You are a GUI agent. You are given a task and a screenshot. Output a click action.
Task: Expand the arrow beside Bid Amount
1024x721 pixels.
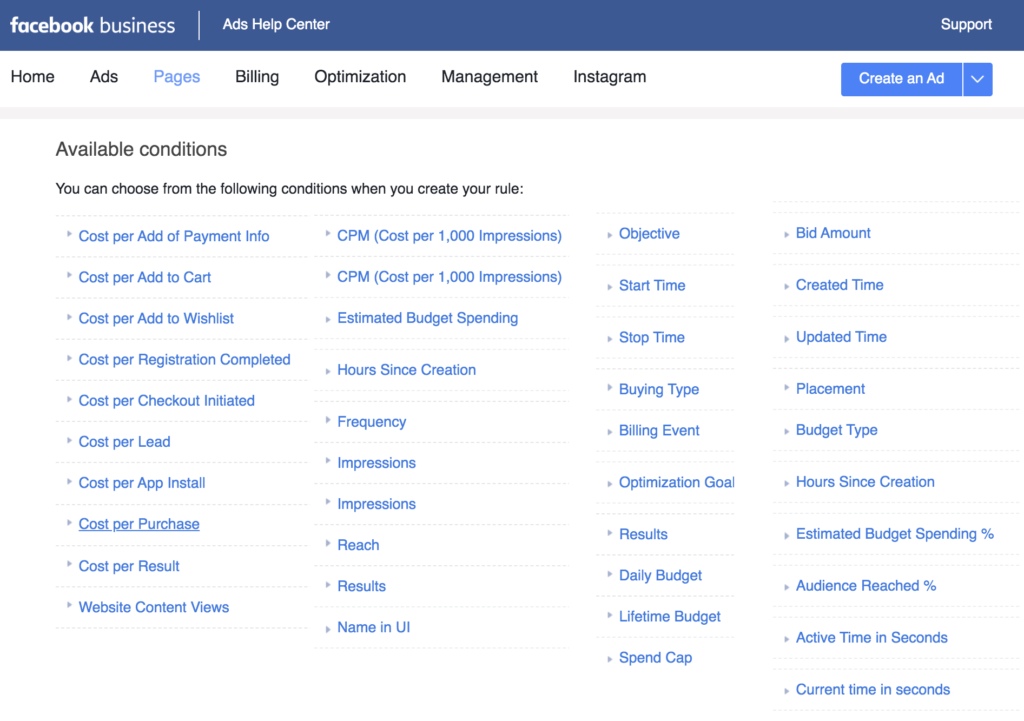786,234
